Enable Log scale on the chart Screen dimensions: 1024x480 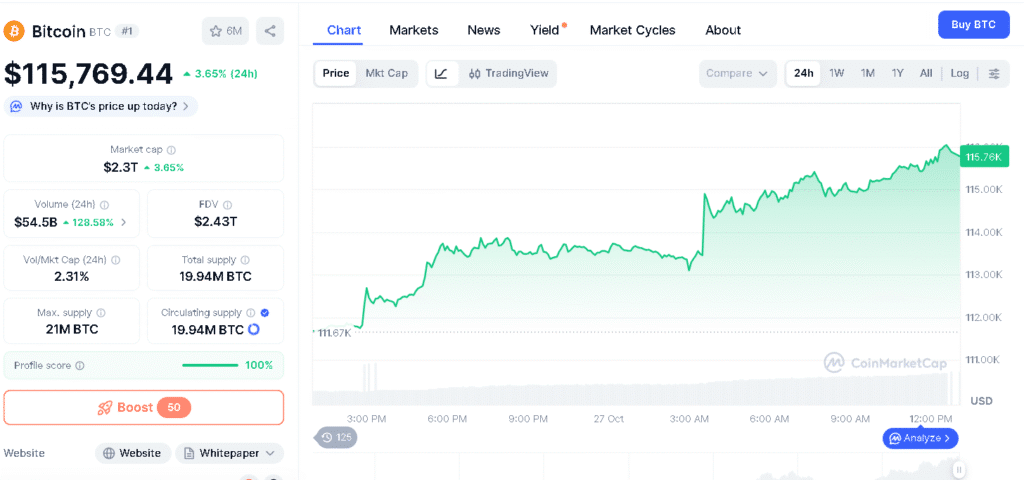point(960,73)
